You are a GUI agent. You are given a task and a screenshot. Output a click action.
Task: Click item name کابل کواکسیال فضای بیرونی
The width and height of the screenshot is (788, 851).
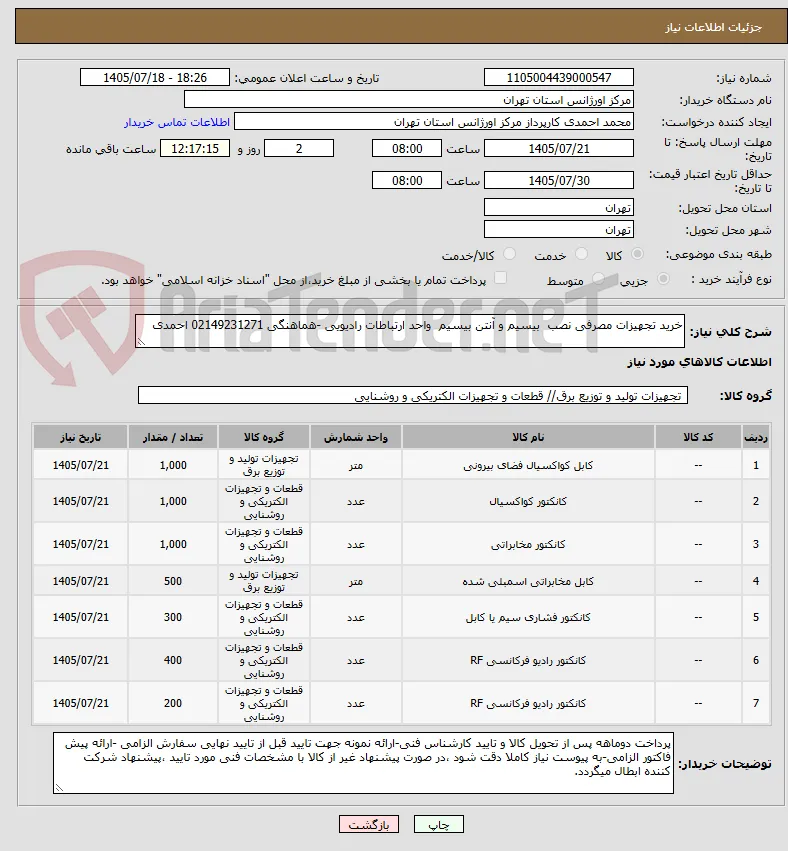[528, 466]
